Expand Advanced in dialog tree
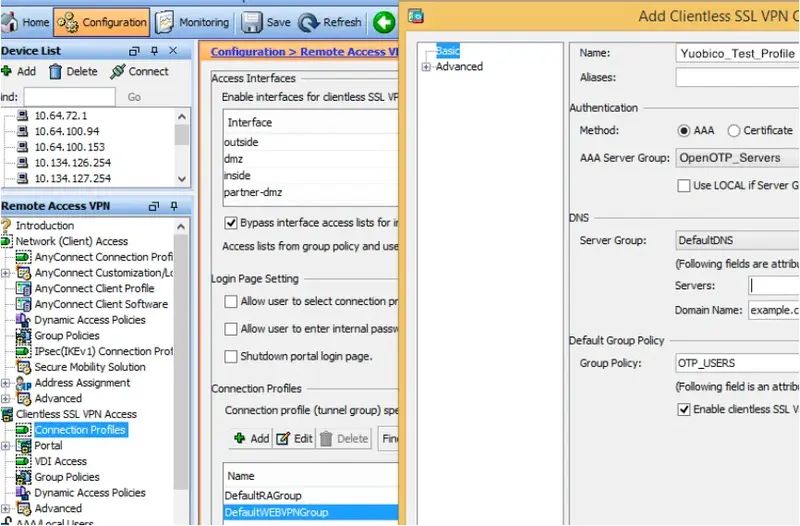 click(x=426, y=67)
